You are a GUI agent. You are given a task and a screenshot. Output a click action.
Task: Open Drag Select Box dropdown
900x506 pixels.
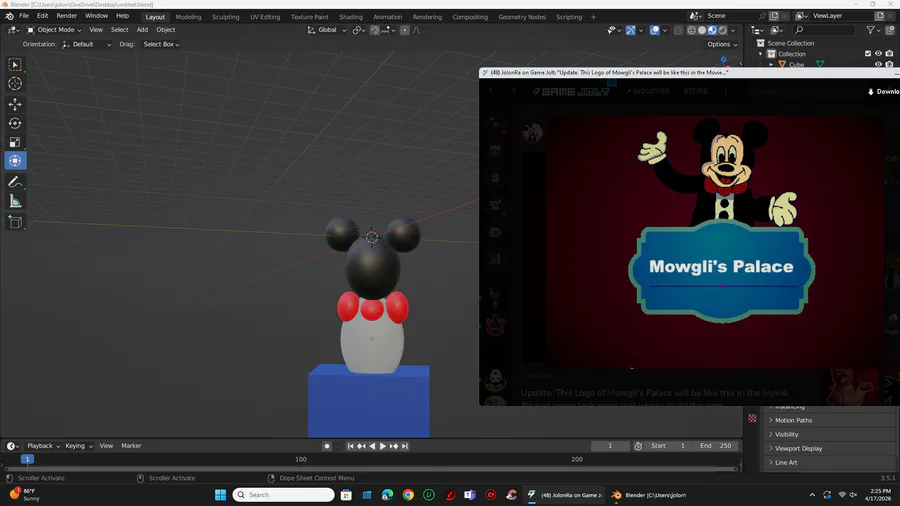coord(161,44)
